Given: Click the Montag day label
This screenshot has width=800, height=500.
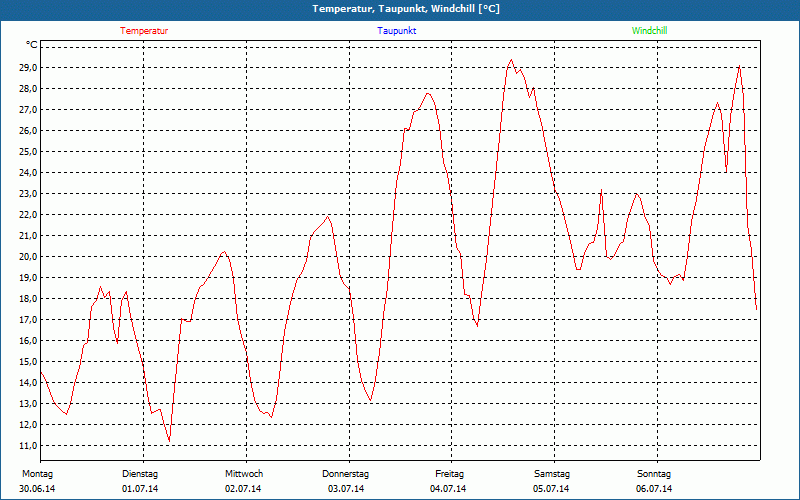Looking at the screenshot, I should [x=37, y=474].
